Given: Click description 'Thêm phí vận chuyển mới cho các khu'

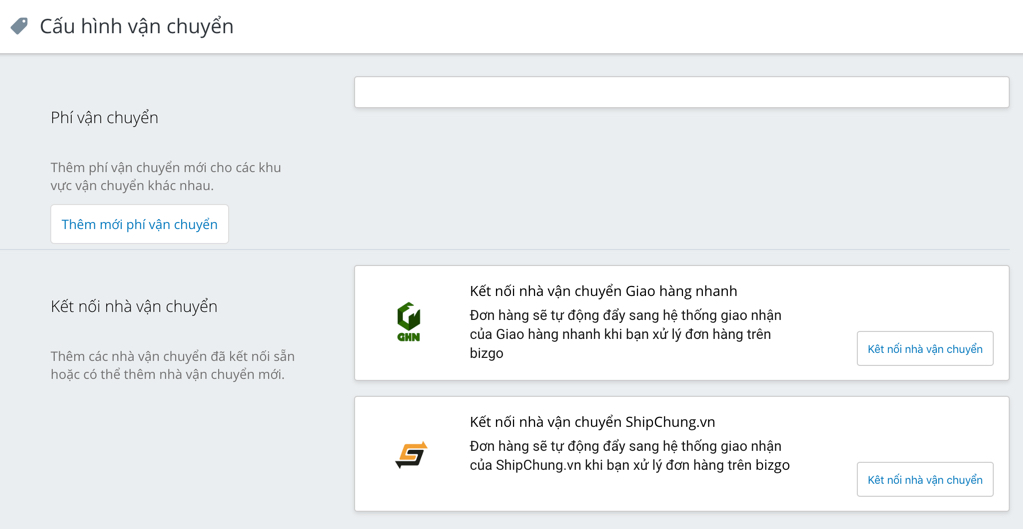Looking at the screenshot, I should pos(166,168).
